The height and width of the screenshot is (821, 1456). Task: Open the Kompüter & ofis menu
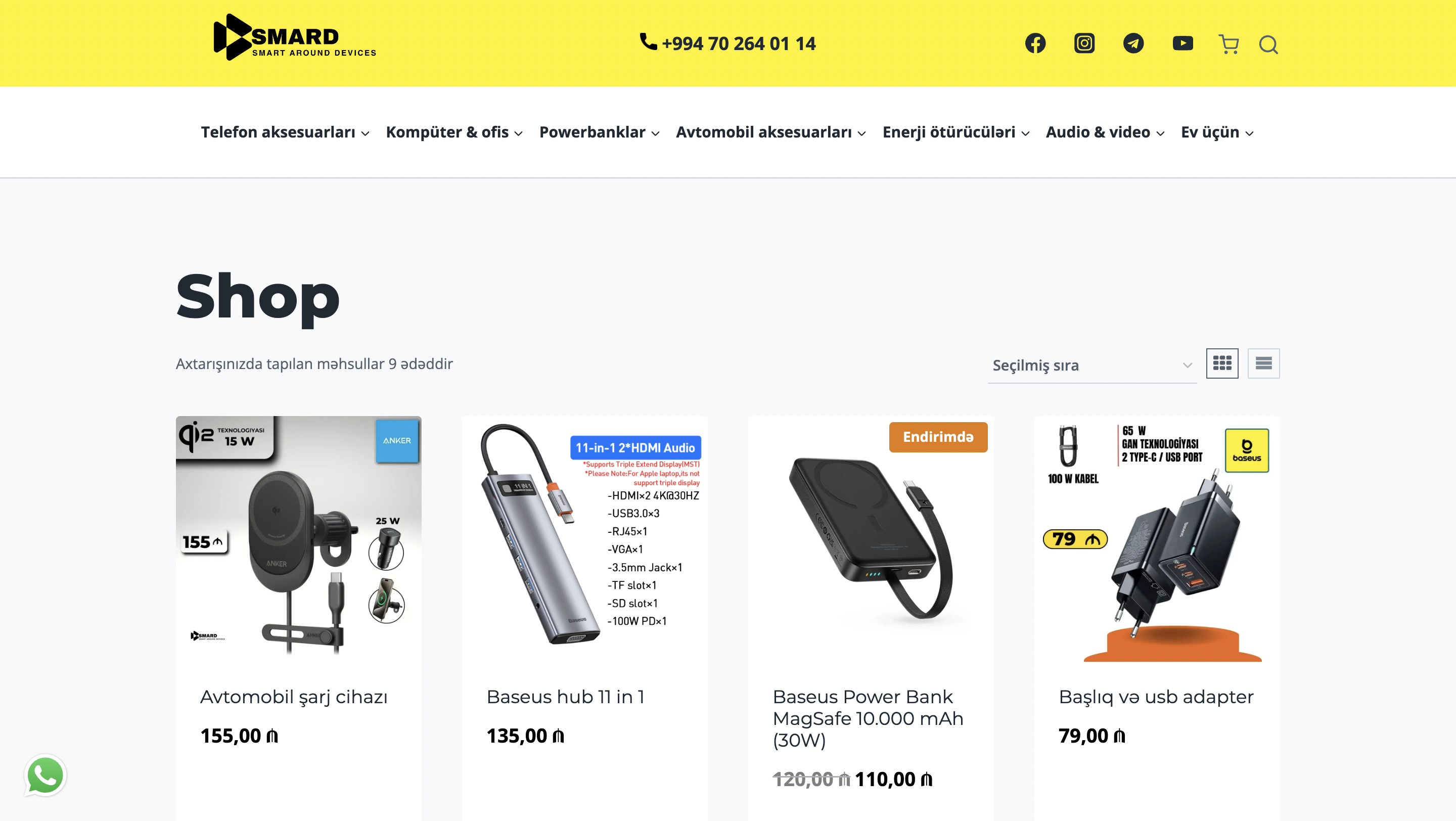(x=454, y=132)
